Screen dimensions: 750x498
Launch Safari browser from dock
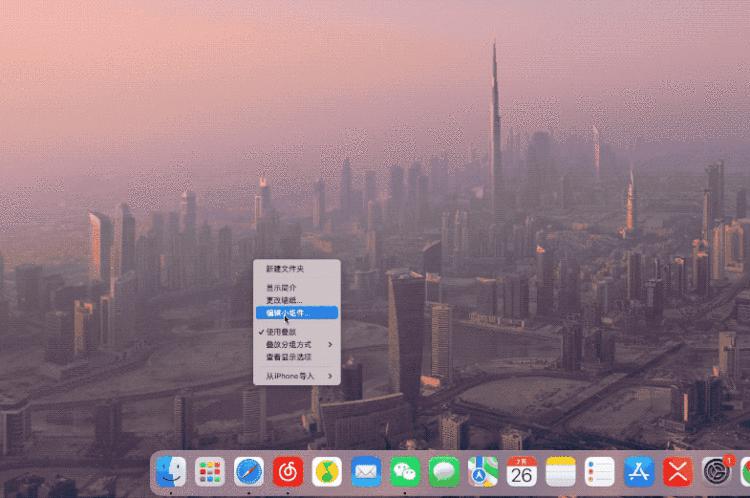249,472
